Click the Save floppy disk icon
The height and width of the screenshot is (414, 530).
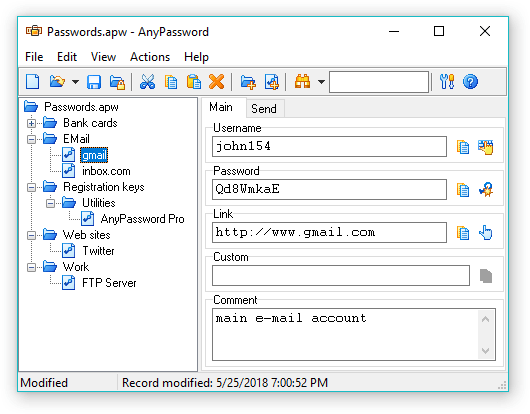94,82
